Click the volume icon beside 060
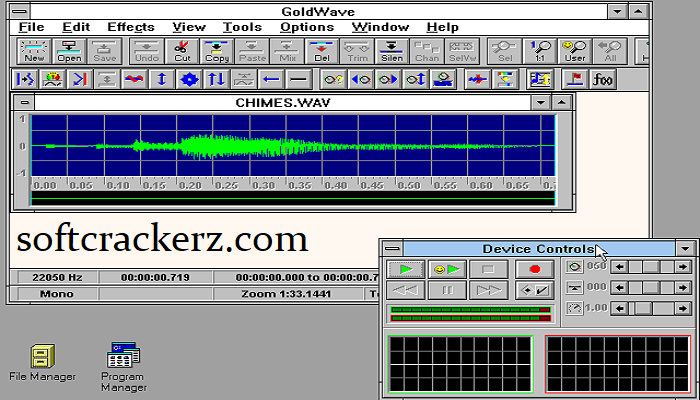Image resolution: width=700 pixels, height=400 pixels. coord(575,267)
